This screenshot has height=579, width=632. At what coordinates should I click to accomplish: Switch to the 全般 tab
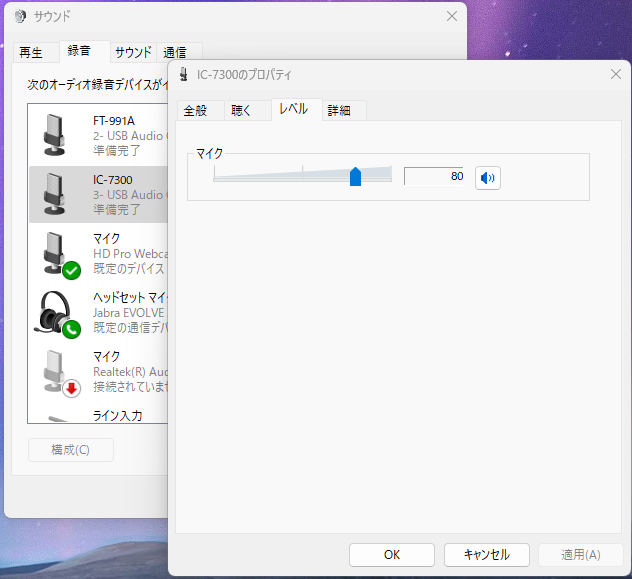[x=200, y=110]
